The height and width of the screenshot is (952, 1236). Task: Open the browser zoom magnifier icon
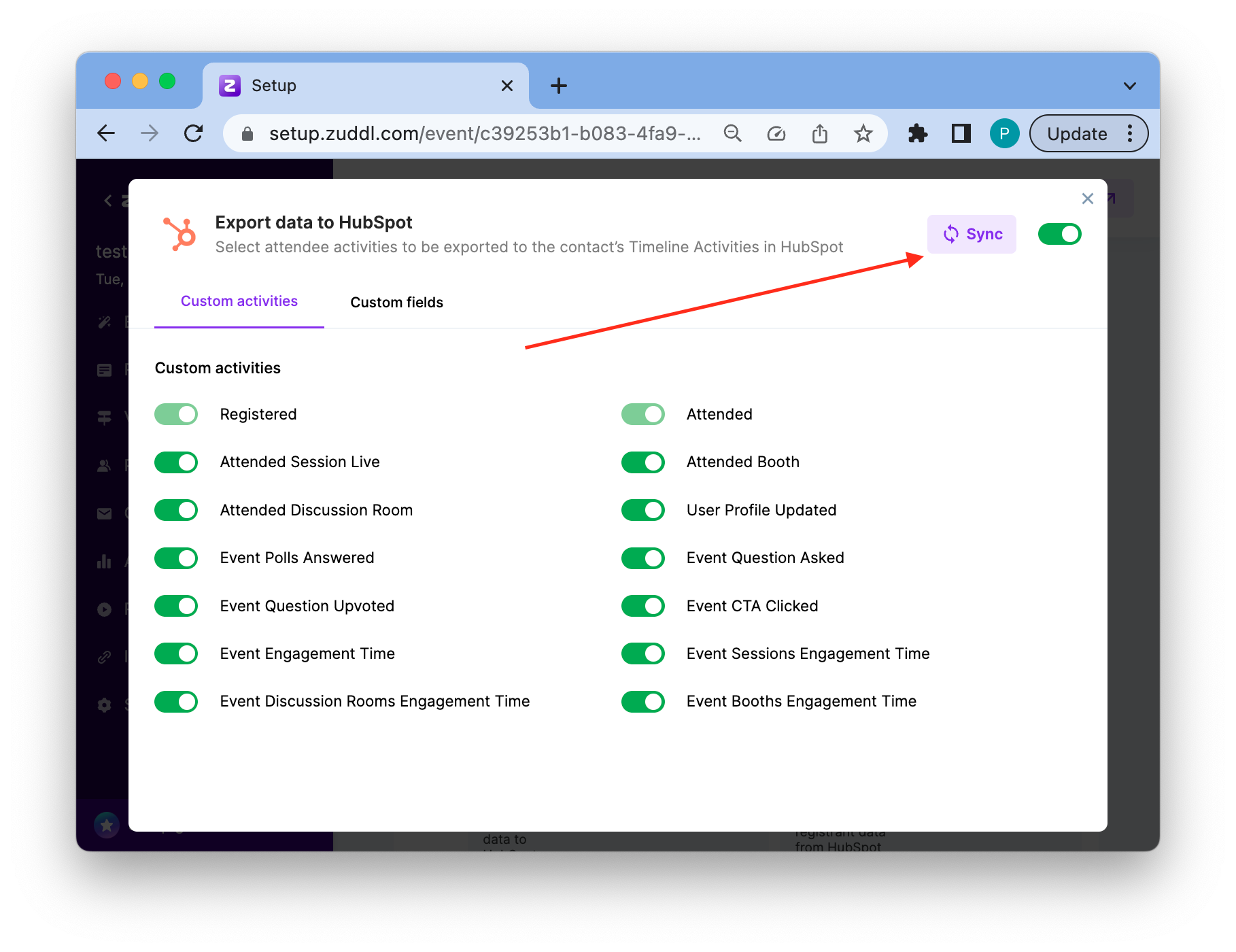pos(733,133)
